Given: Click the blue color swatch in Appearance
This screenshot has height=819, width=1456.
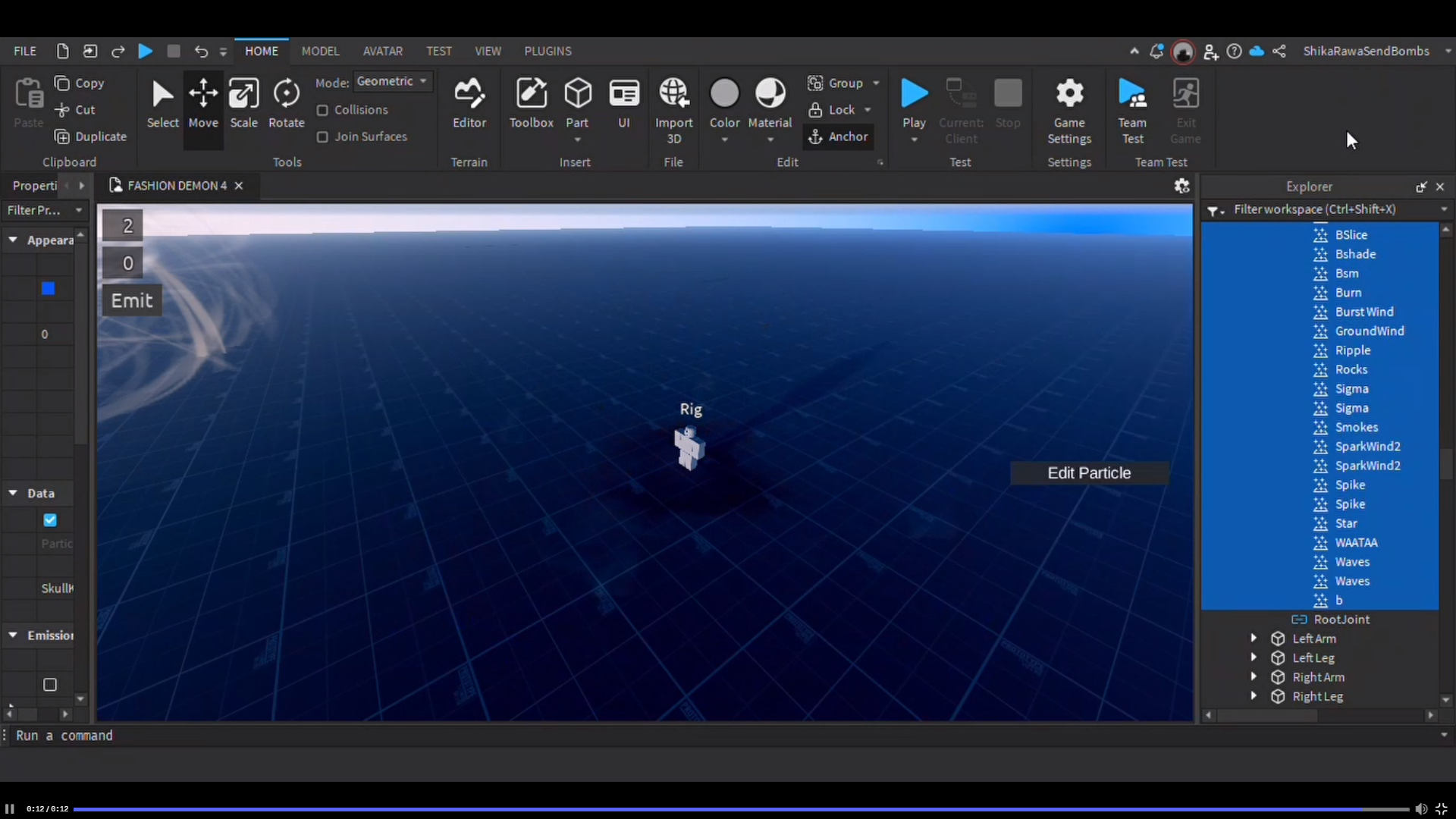Looking at the screenshot, I should click(x=48, y=288).
